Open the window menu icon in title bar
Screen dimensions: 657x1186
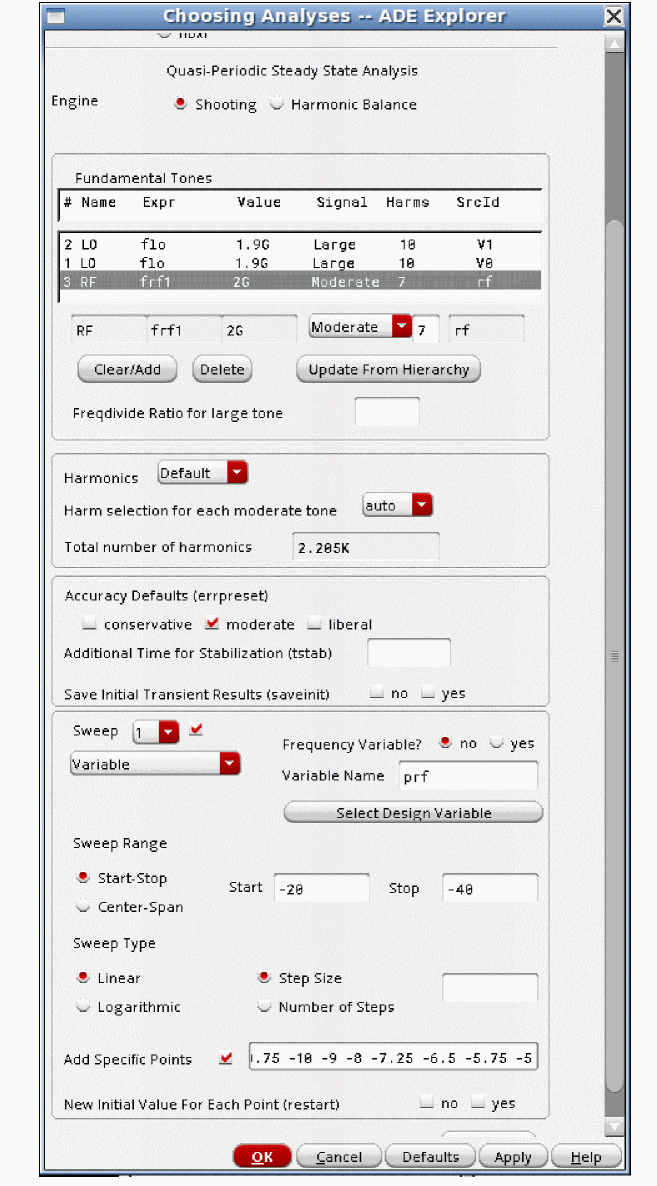pos(56,16)
